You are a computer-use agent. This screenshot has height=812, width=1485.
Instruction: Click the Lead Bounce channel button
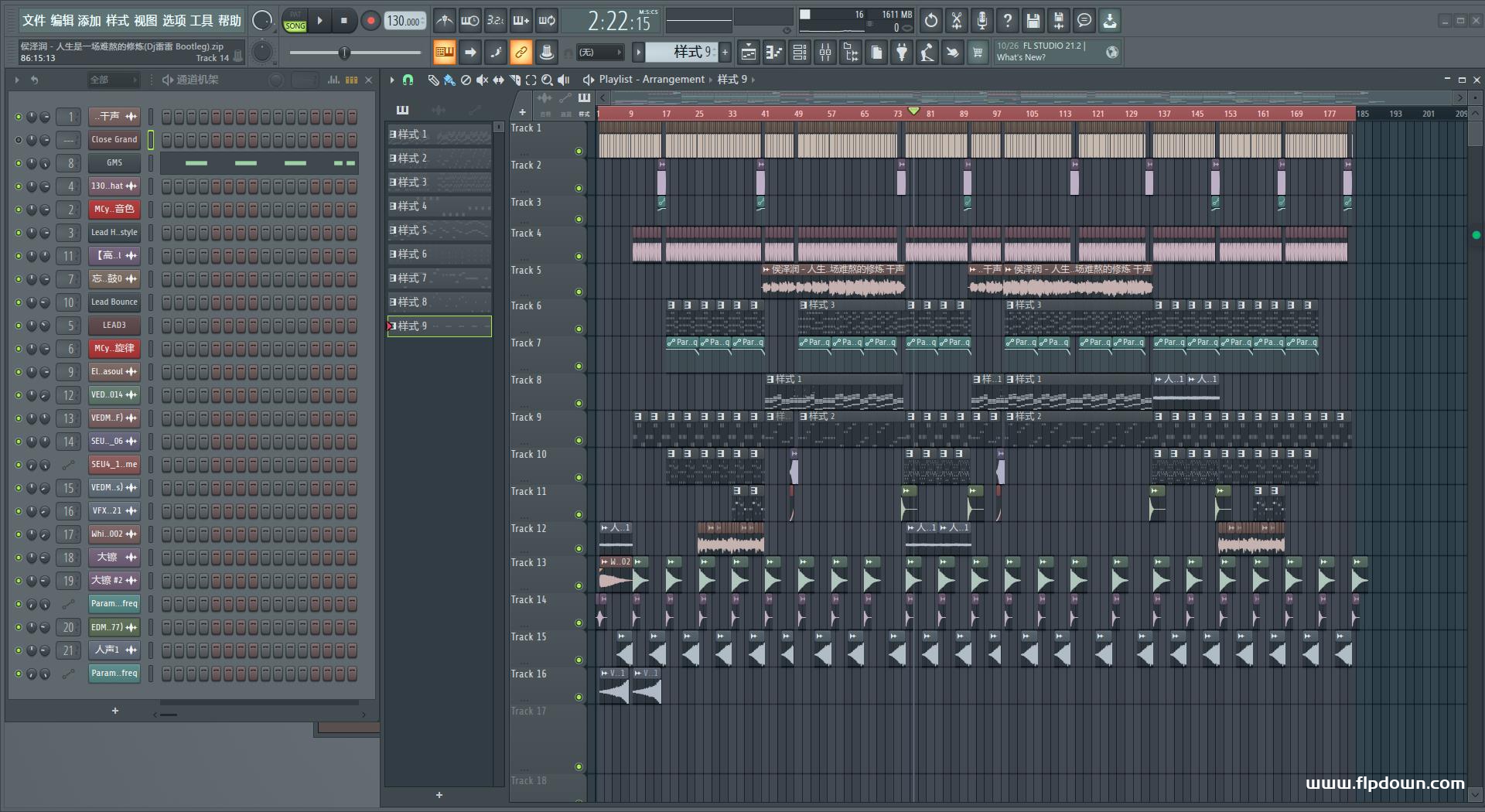pos(114,302)
